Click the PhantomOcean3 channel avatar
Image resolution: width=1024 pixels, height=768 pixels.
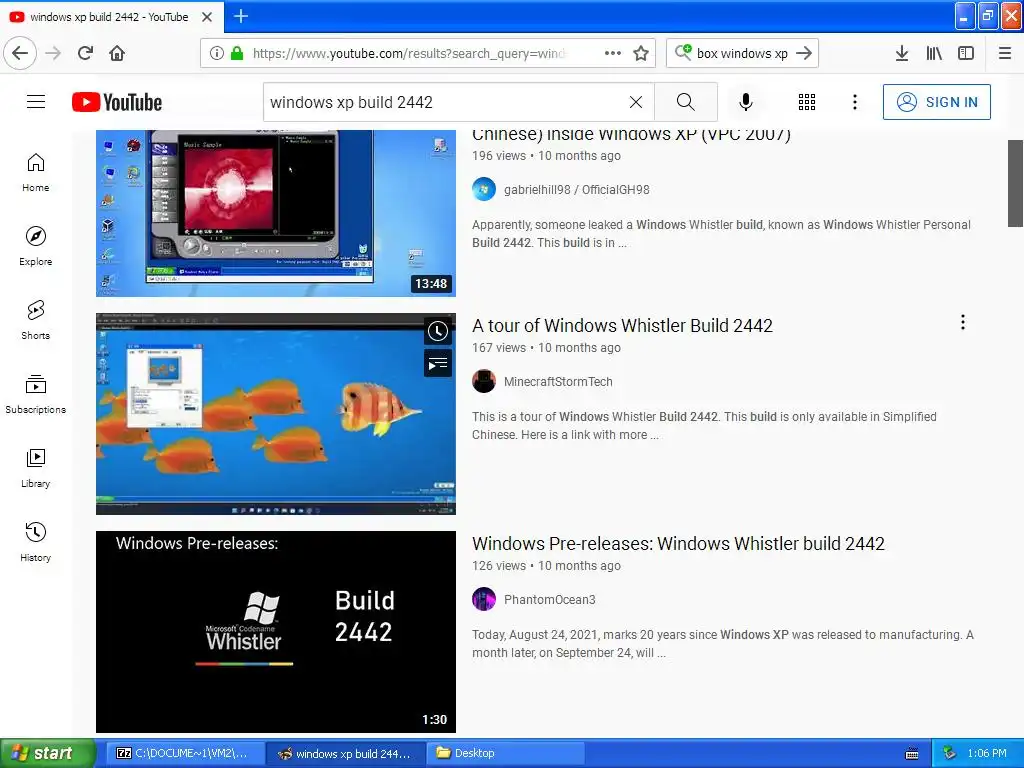pyautogui.click(x=484, y=600)
